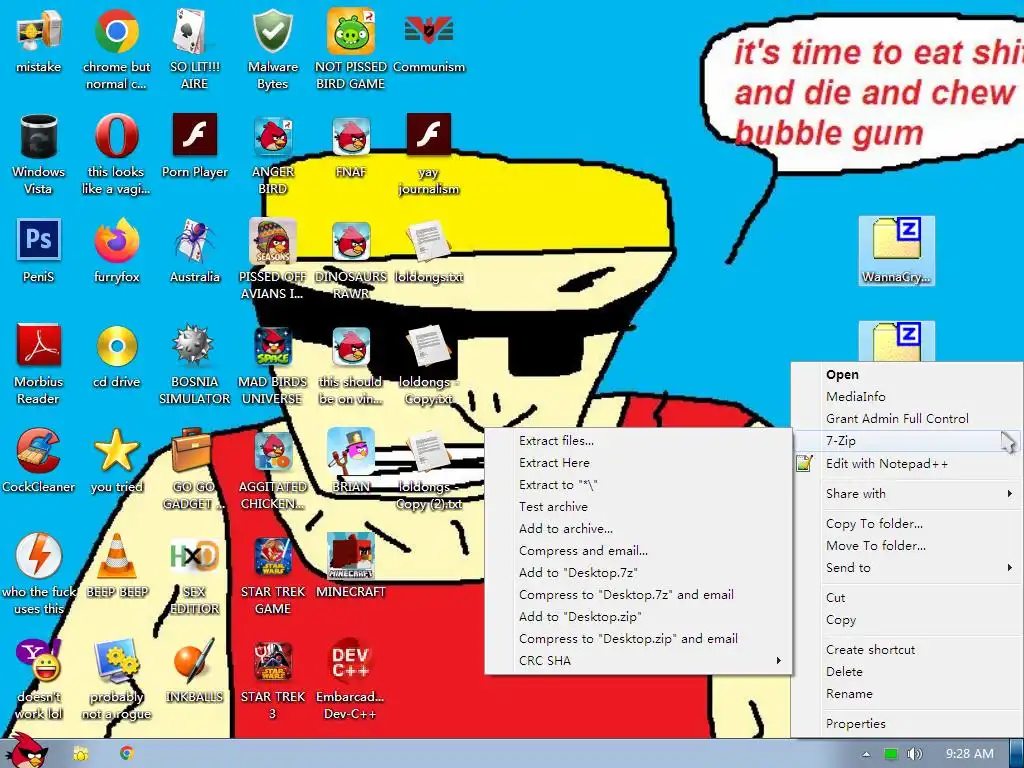Image resolution: width=1024 pixels, height=768 pixels.
Task: Click the 'MINECRAFT' desktop icon
Action: point(351,555)
